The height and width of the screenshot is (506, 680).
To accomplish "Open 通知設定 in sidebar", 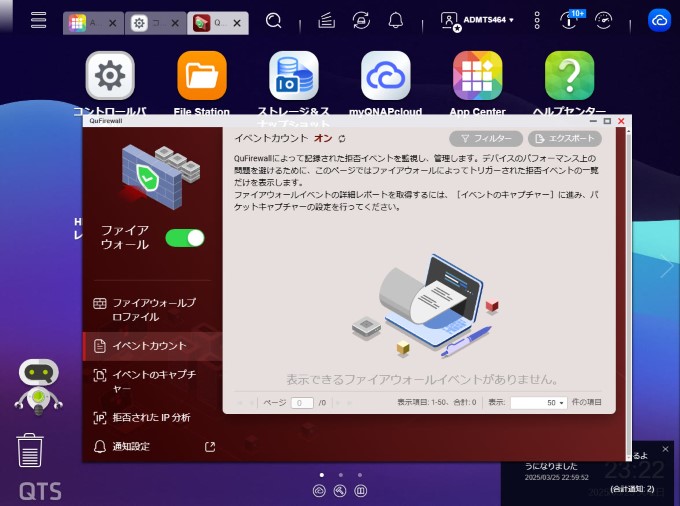I will (x=131, y=446).
